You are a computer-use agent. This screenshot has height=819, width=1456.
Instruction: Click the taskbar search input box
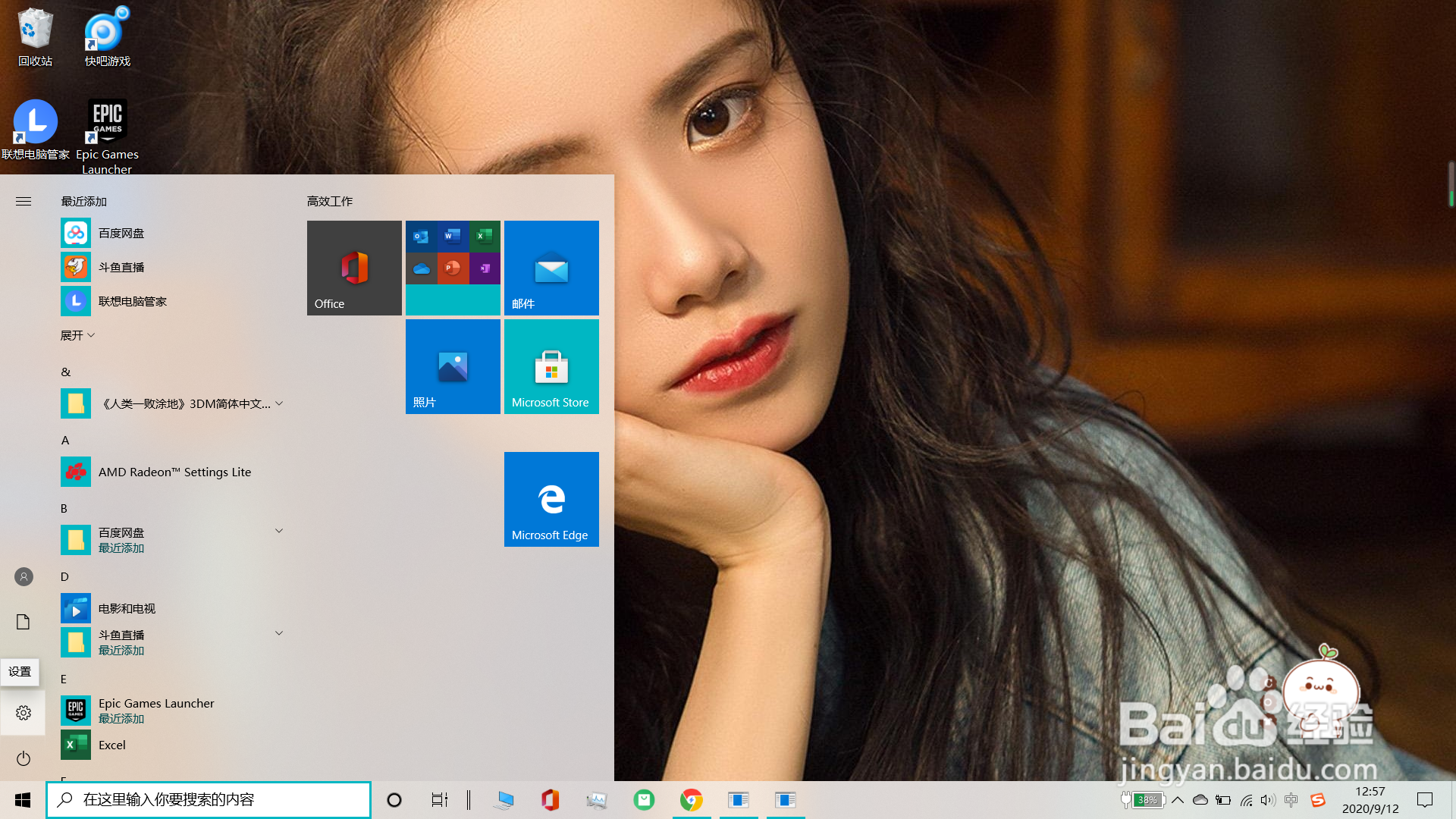pyautogui.click(x=209, y=800)
